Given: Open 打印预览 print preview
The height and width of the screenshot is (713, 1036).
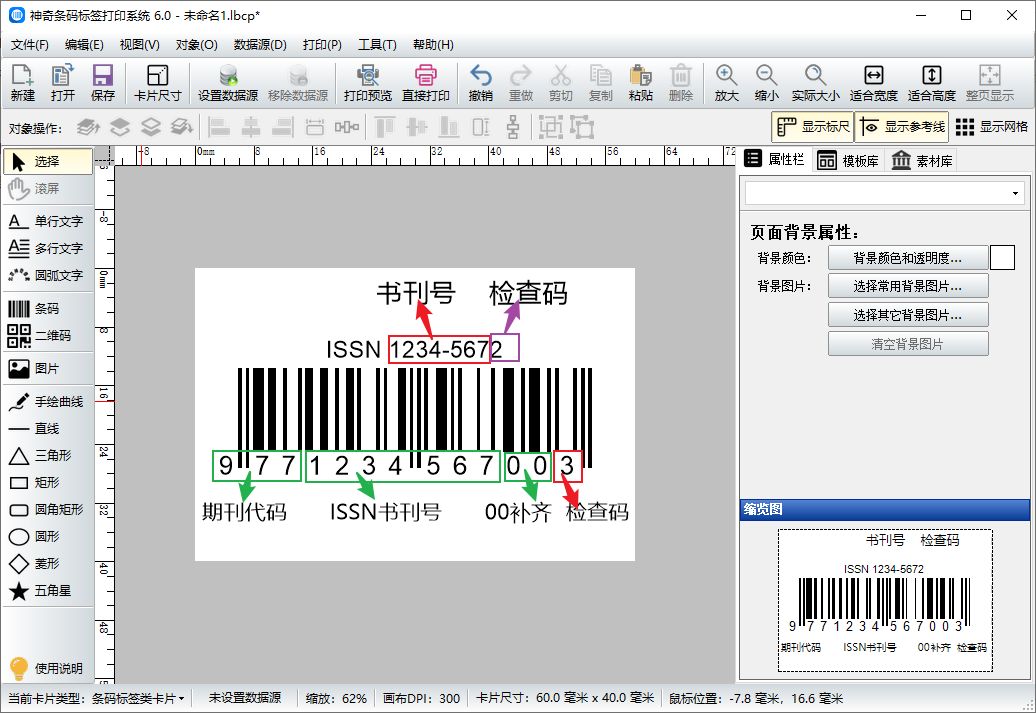Looking at the screenshot, I should 367,83.
